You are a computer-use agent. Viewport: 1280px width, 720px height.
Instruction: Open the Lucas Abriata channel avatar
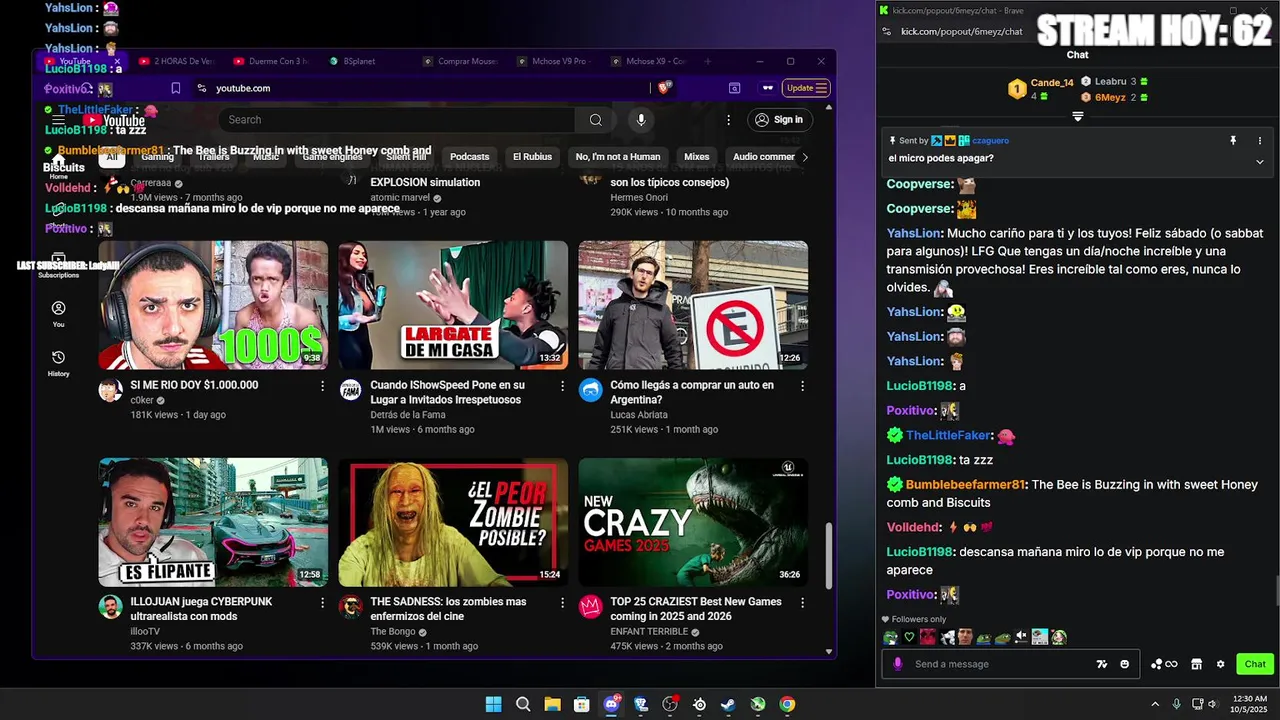point(591,390)
